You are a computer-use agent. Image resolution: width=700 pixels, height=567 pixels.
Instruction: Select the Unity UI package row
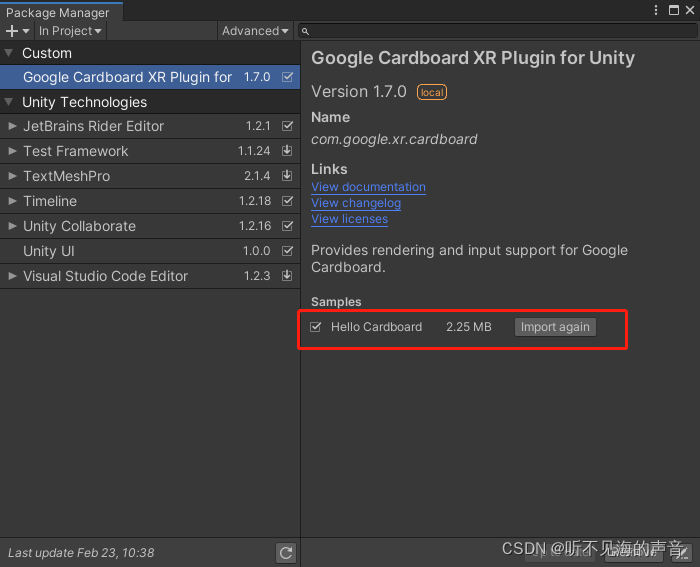coord(150,251)
